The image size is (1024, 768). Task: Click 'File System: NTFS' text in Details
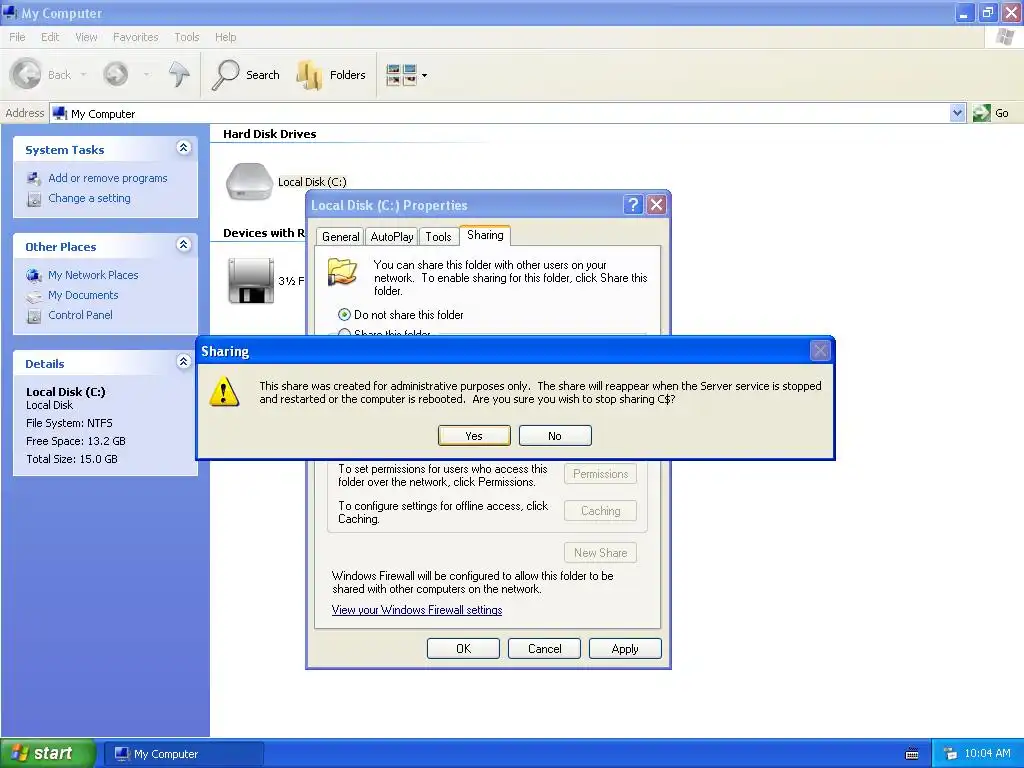tap(69, 423)
